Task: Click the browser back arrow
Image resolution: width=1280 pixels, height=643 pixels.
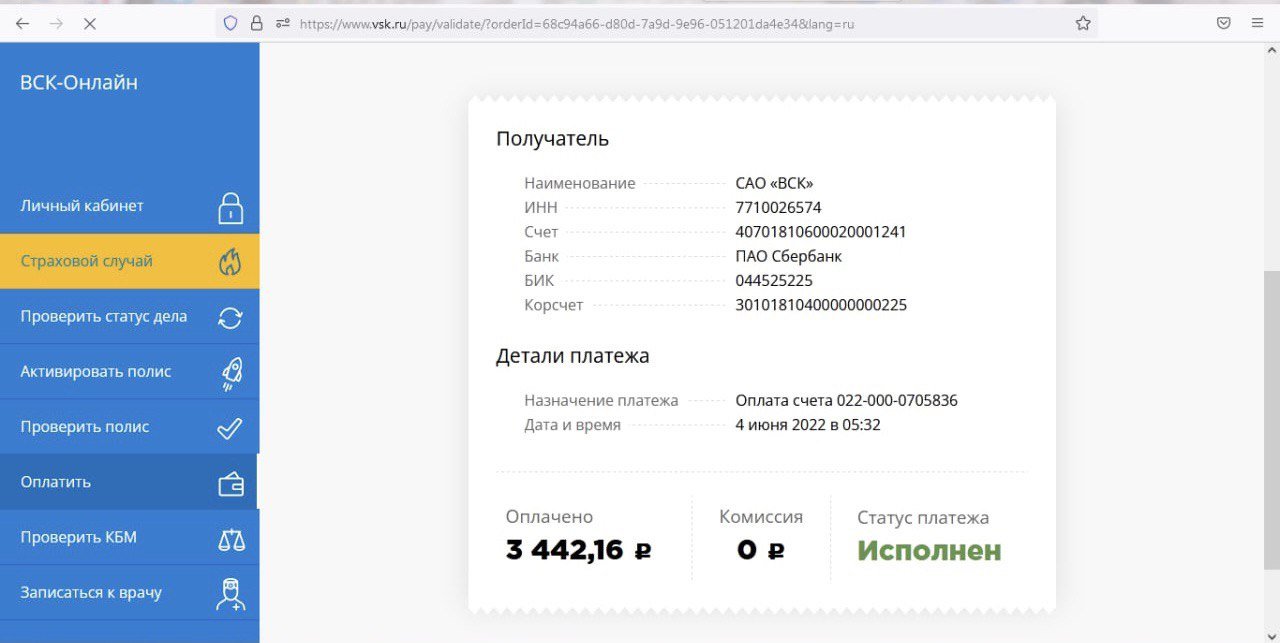Action: [22, 23]
